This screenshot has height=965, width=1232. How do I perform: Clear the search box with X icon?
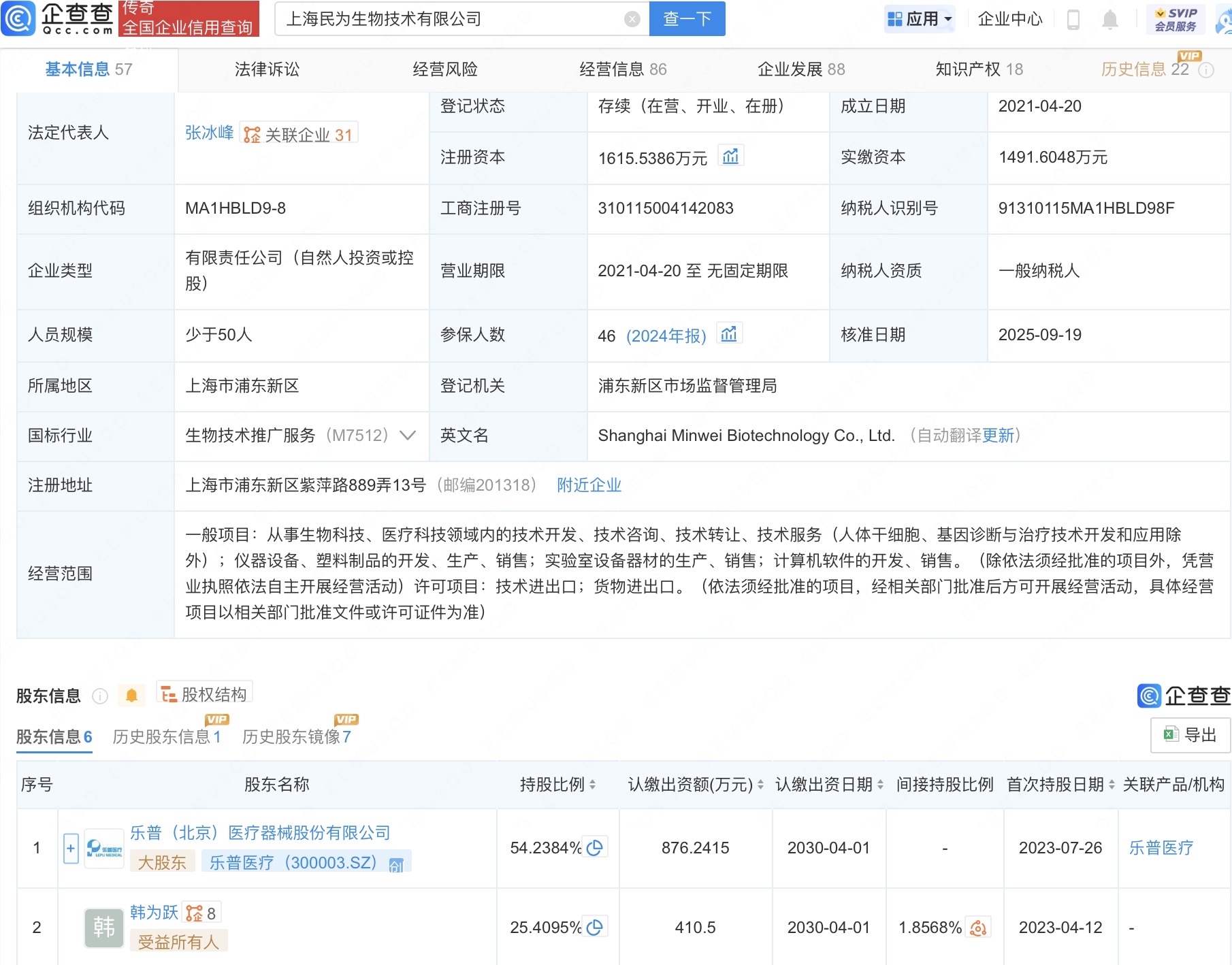click(x=632, y=19)
